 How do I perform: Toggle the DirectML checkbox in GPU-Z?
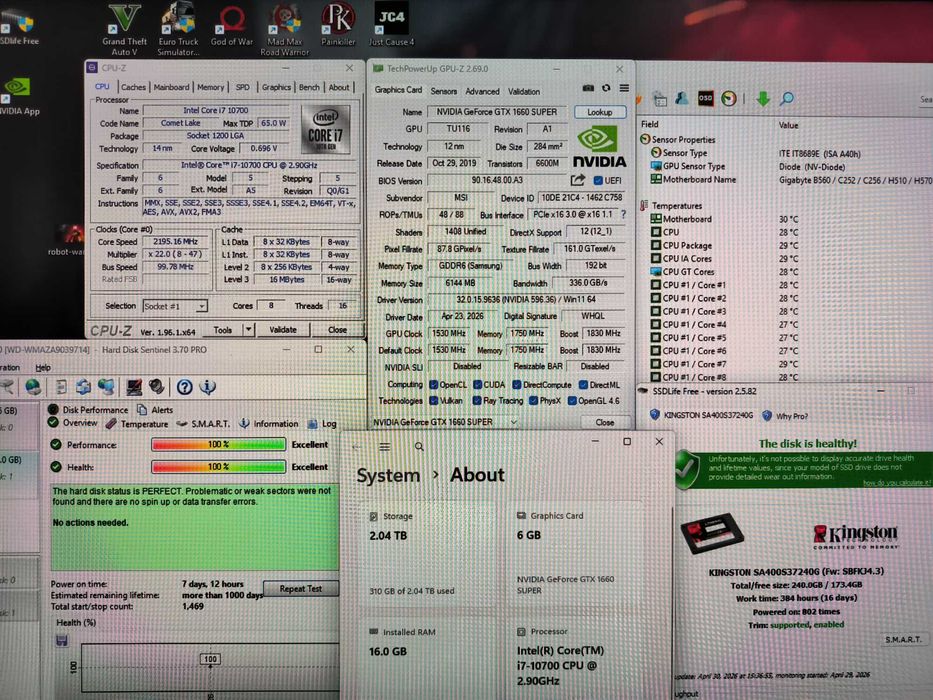click(x=583, y=385)
